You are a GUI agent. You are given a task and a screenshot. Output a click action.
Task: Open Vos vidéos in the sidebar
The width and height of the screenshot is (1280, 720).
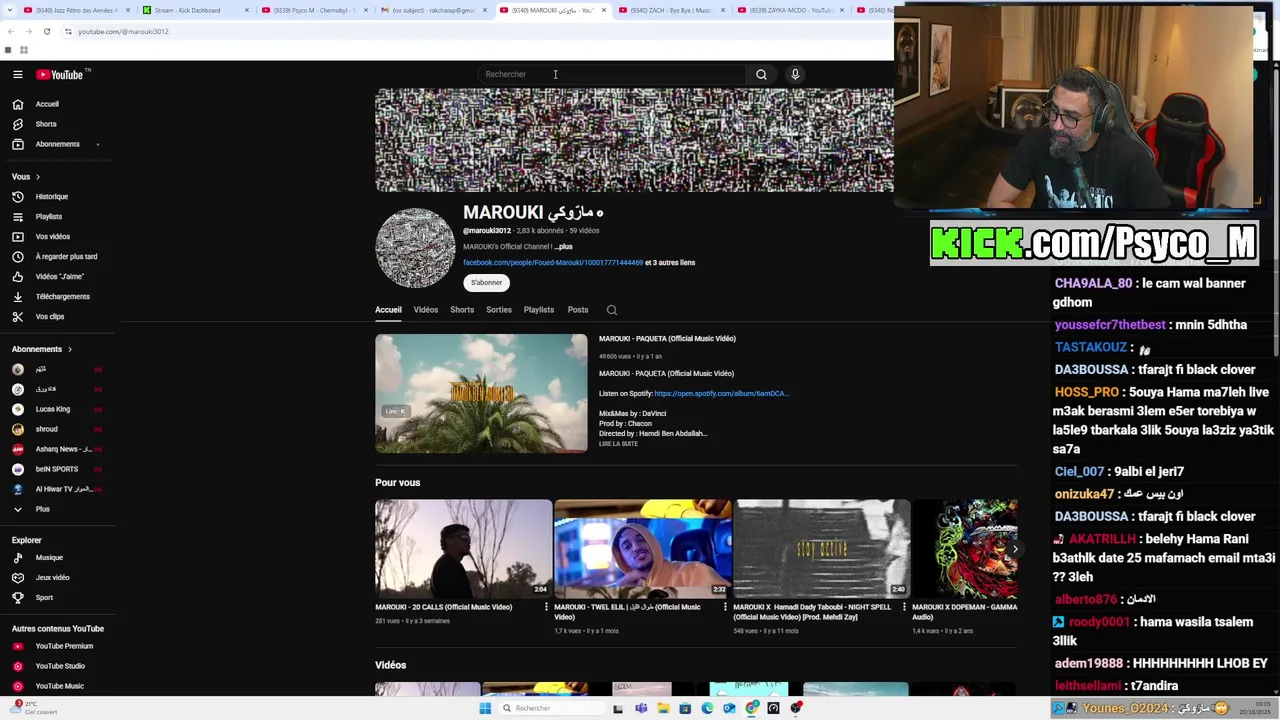click(x=52, y=237)
